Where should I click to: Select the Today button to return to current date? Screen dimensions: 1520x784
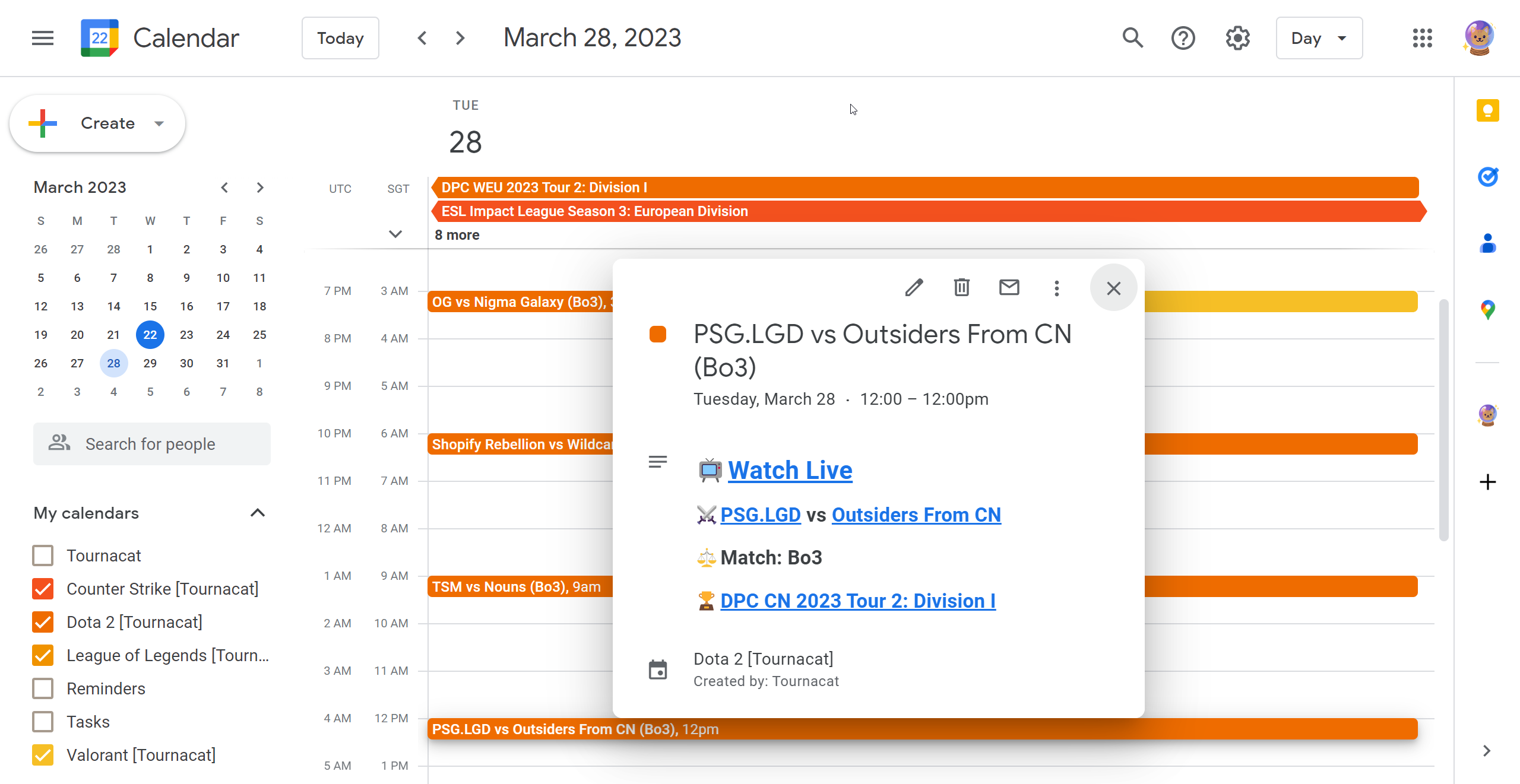coord(341,38)
